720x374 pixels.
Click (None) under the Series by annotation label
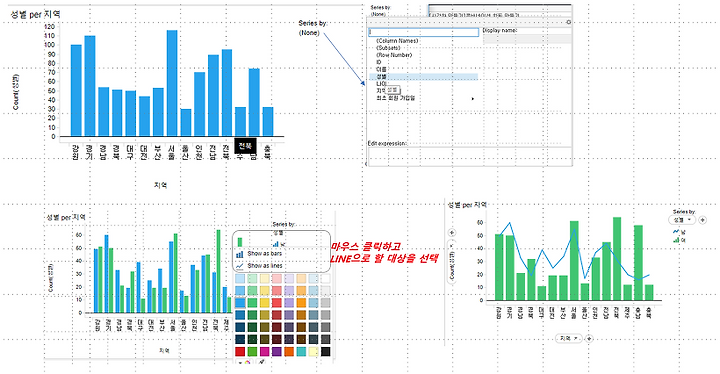(309, 33)
